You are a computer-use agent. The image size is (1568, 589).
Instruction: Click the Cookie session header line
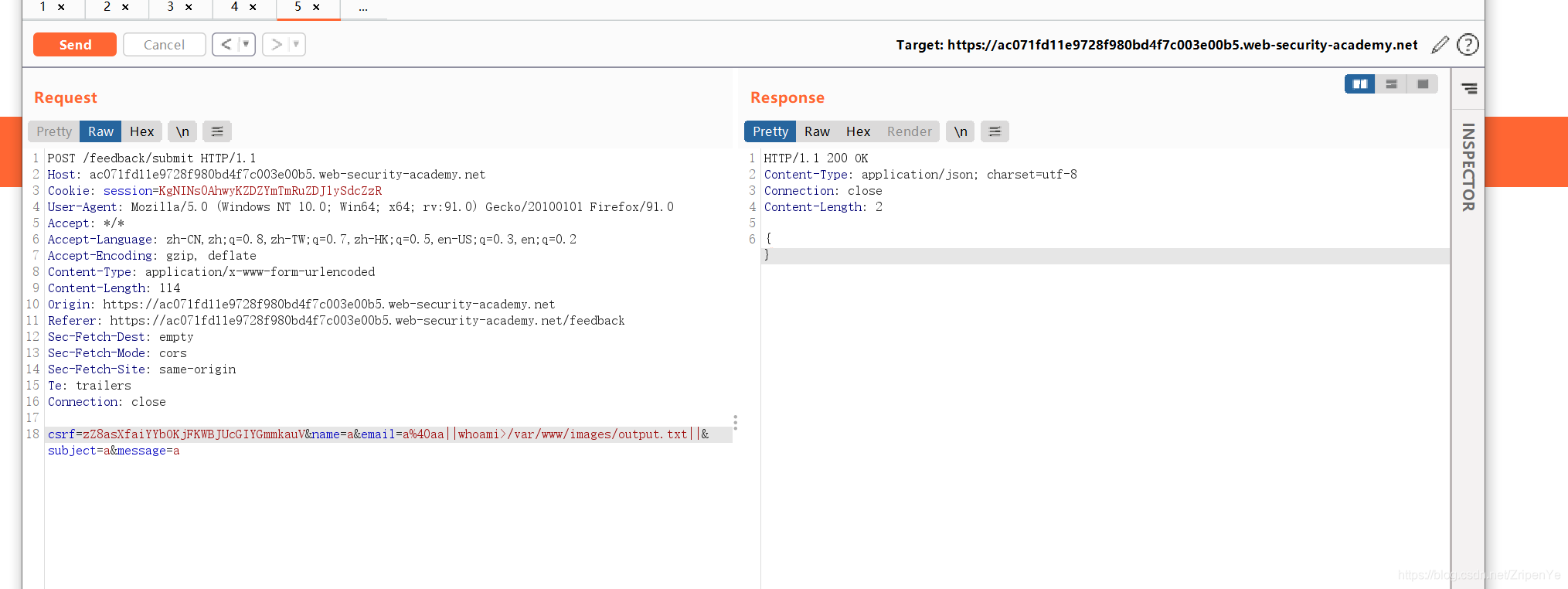(215, 191)
